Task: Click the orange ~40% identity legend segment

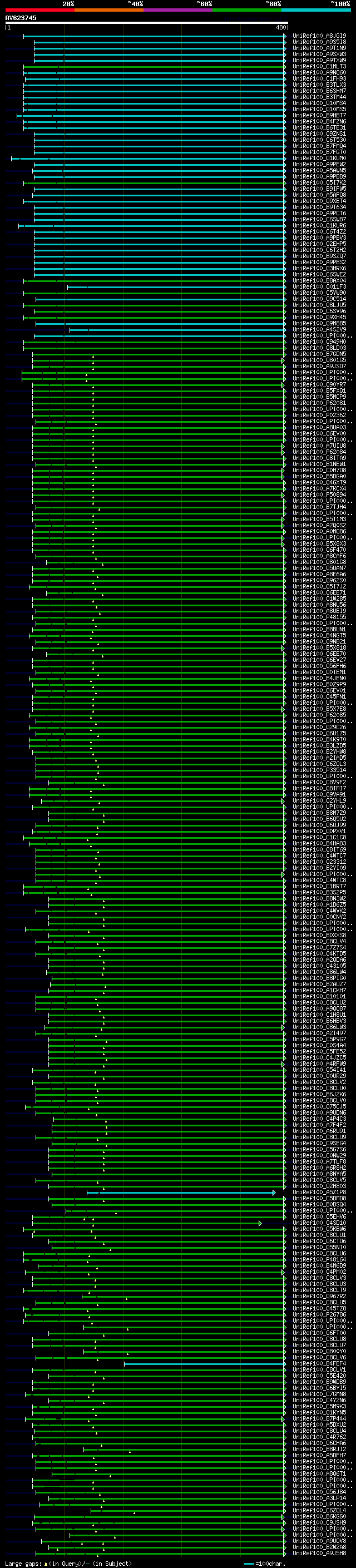Action: [x=109, y=10]
